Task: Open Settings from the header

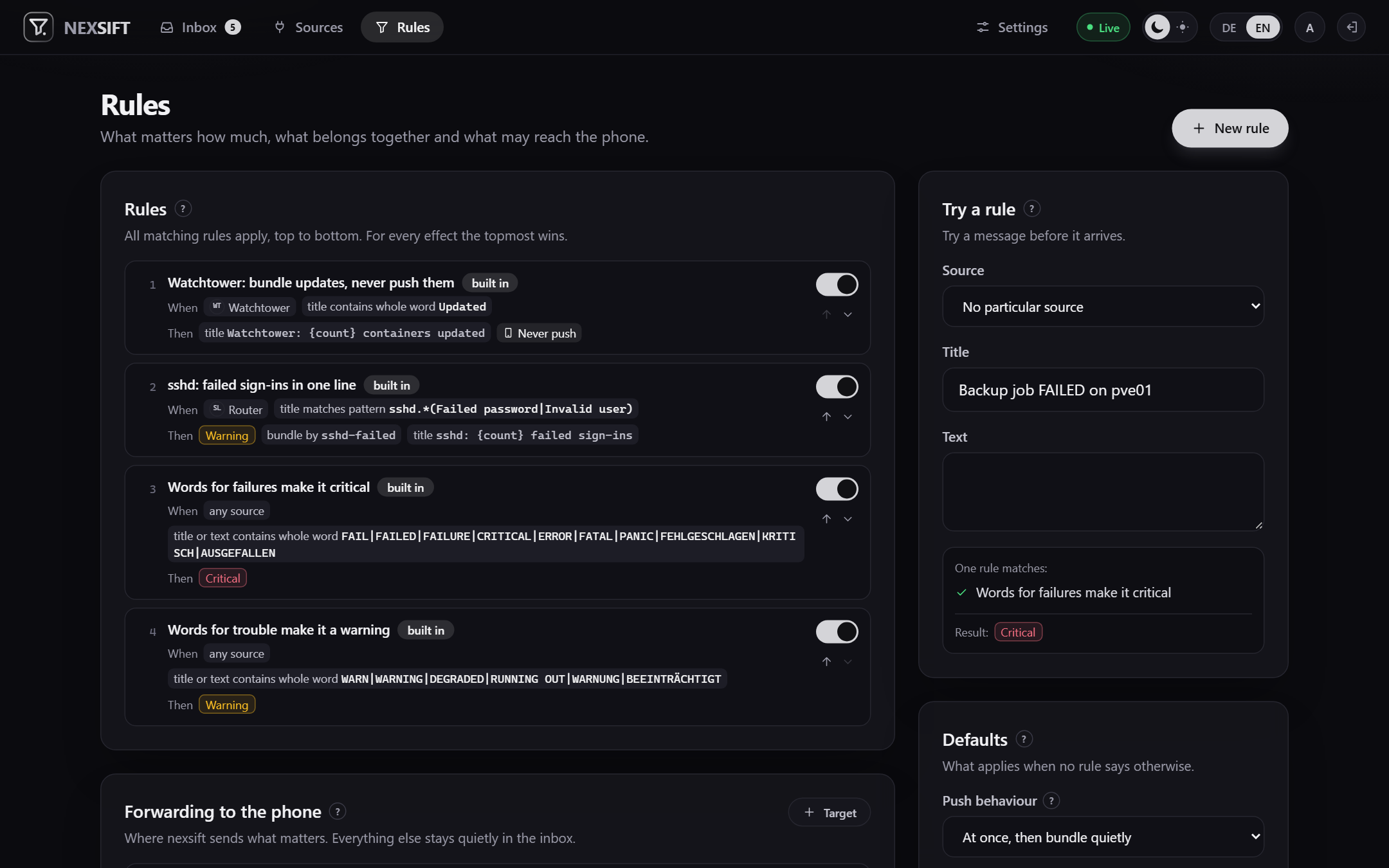Action: click(1012, 27)
